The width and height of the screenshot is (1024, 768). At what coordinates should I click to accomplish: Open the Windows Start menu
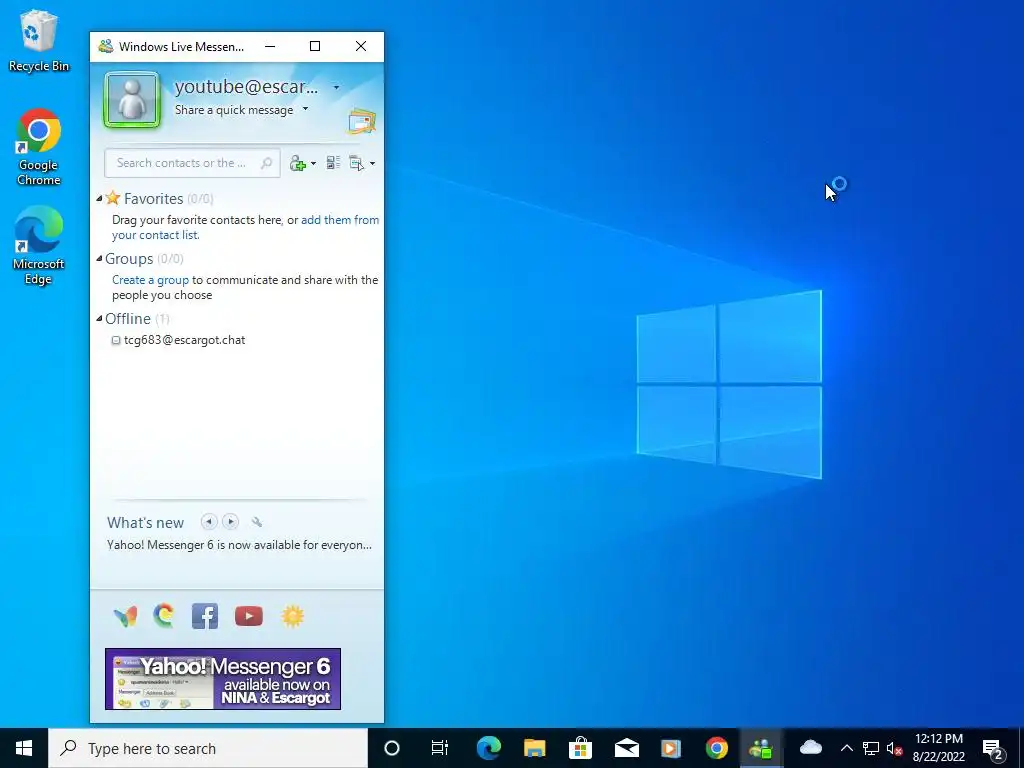point(24,748)
